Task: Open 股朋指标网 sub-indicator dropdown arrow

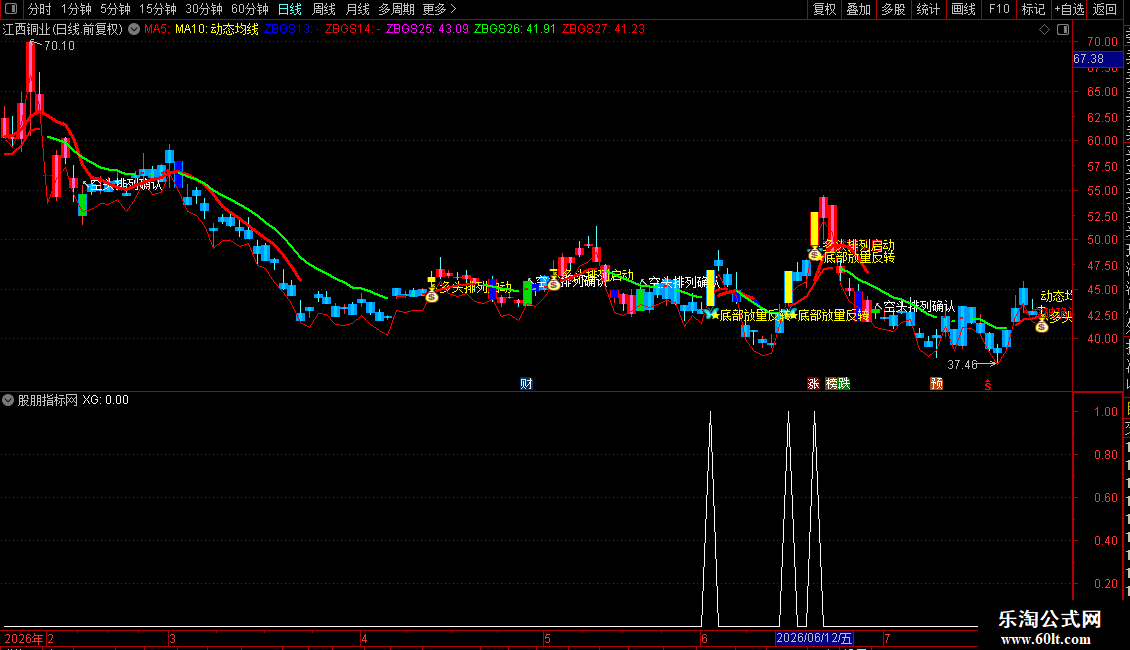Action: pyautogui.click(x=9, y=400)
